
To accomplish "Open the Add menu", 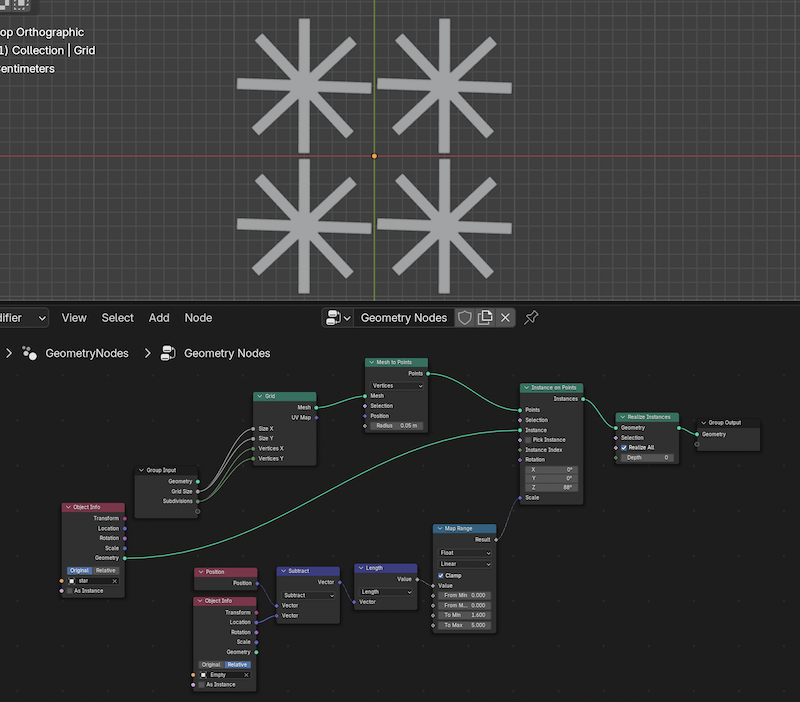I will click(x=159, y=318).
